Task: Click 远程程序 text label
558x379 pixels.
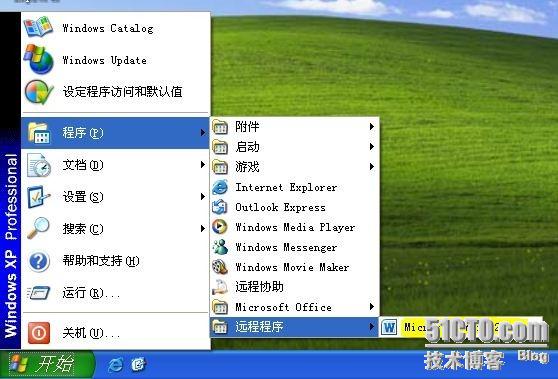Action: click(x=259, y=327)
